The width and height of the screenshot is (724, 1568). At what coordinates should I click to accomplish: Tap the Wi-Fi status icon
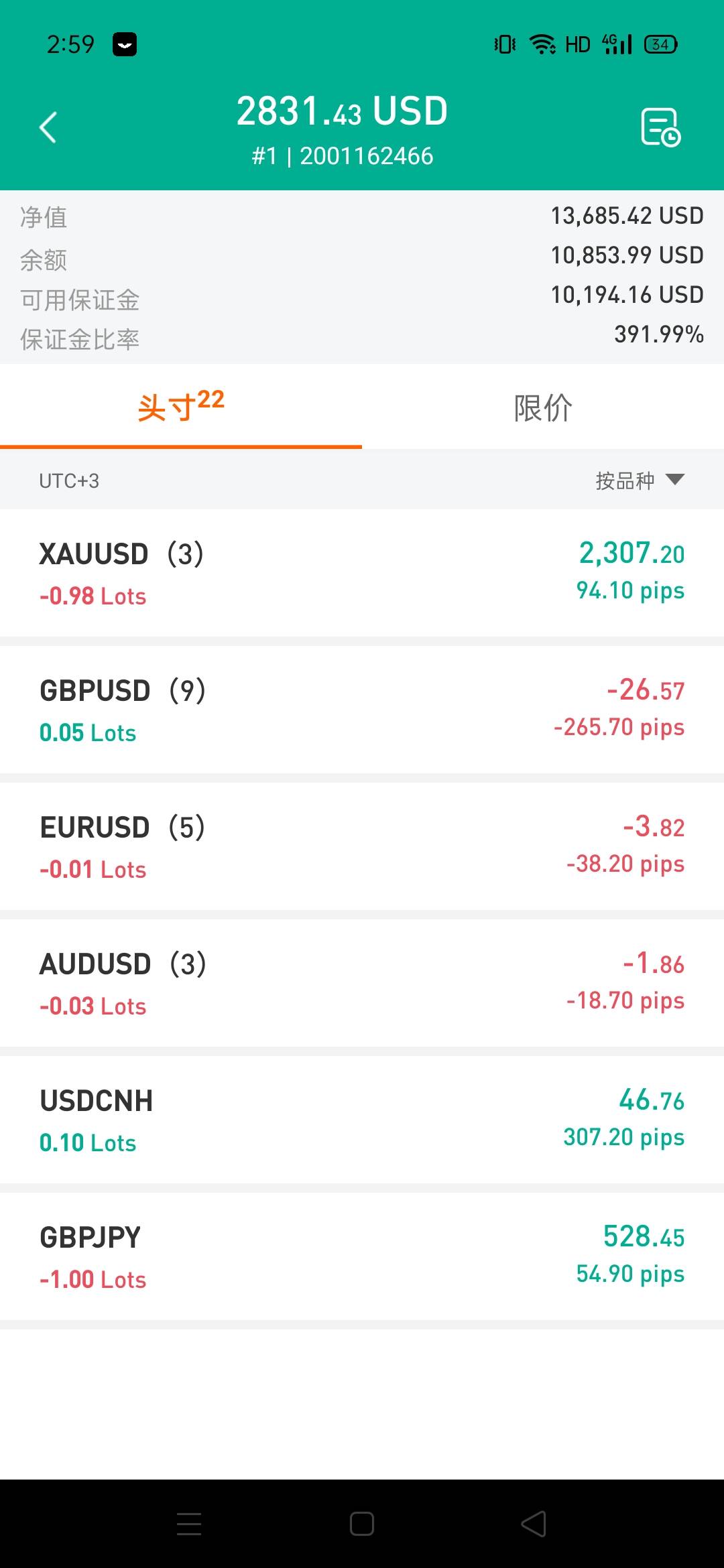coord(542,44)
